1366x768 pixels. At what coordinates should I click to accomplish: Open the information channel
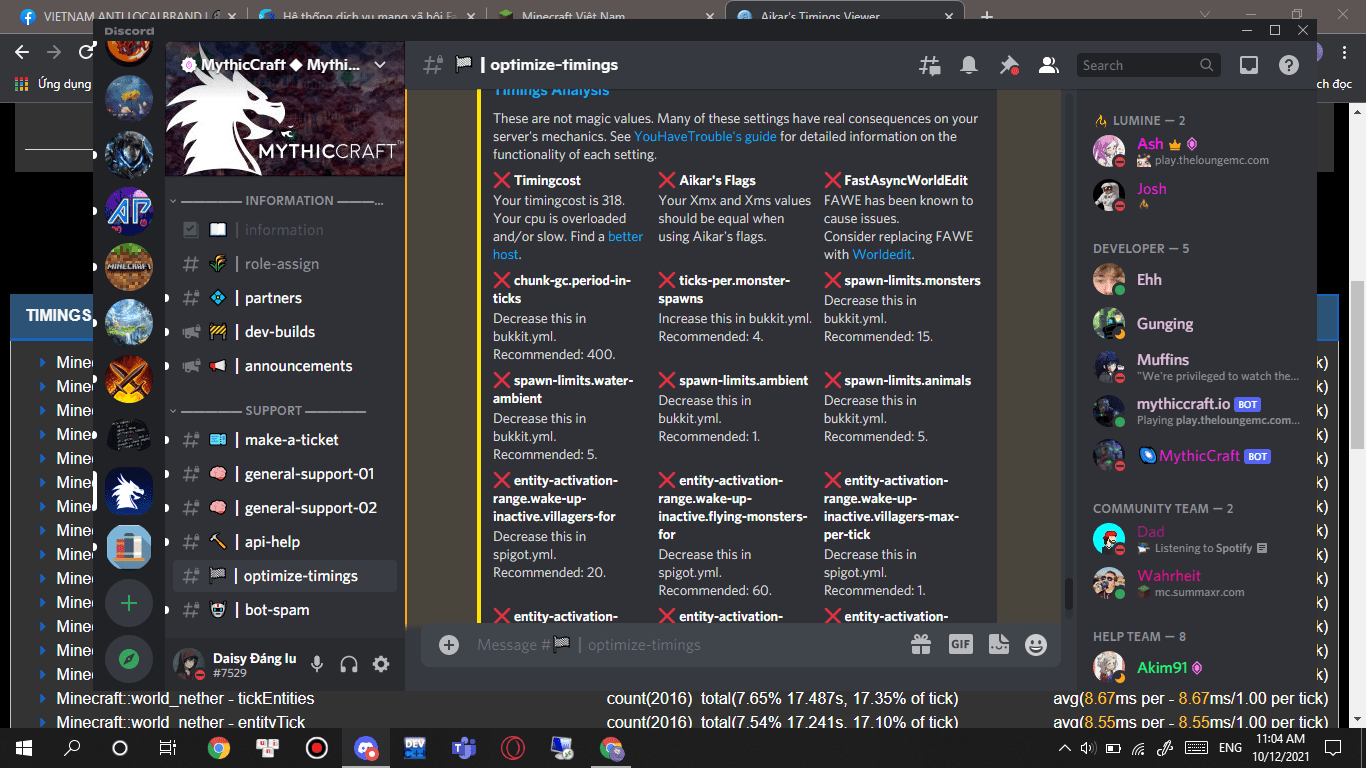(285, 230)
